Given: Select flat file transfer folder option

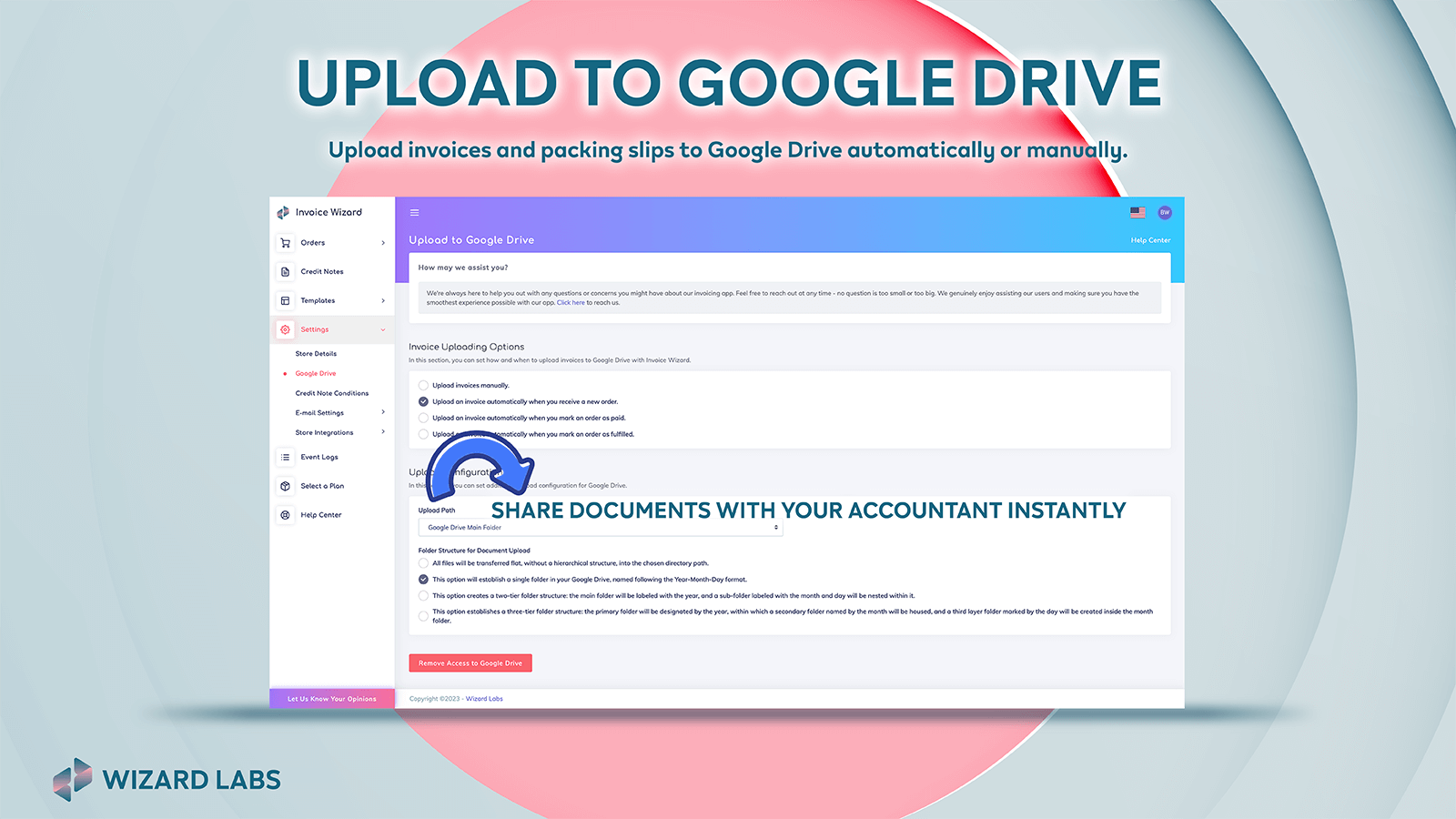Looking at the screenshot, I should tap(423, 563).
